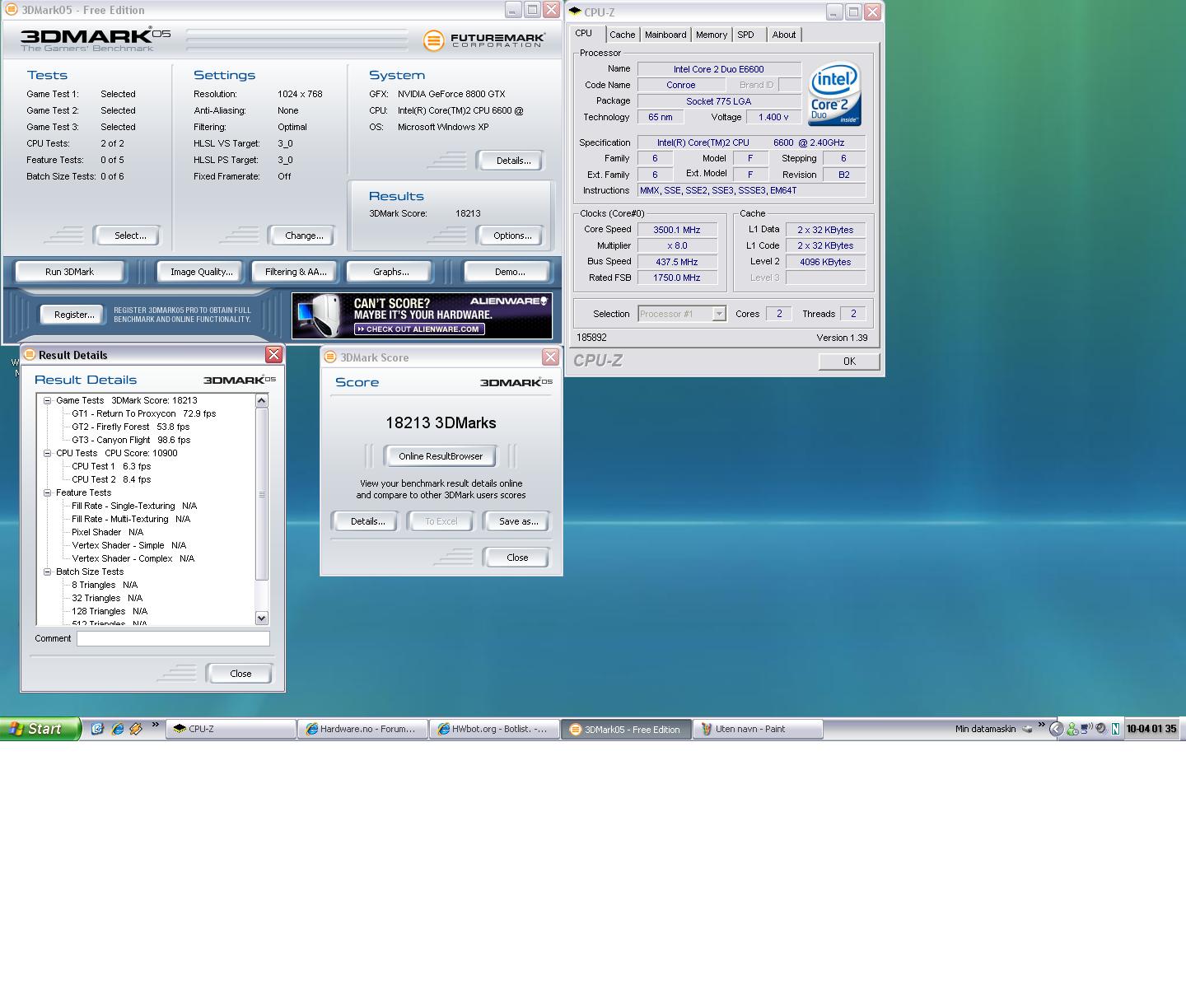Click the green N tray icon

tap(1115, 729)
